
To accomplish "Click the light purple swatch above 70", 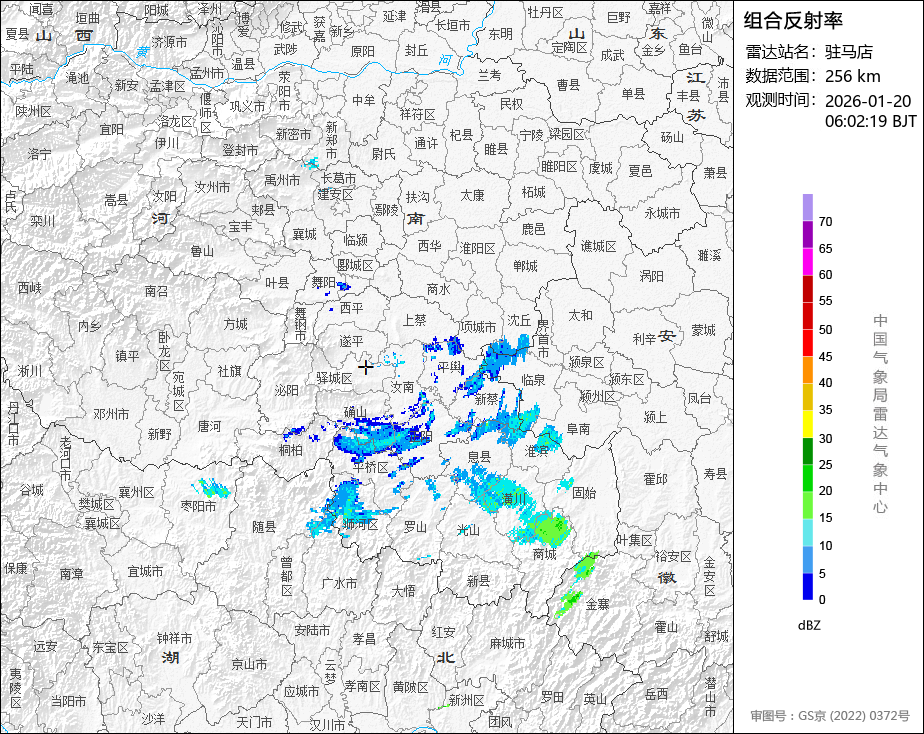I will pyautogui.click(x=807, y=207).
